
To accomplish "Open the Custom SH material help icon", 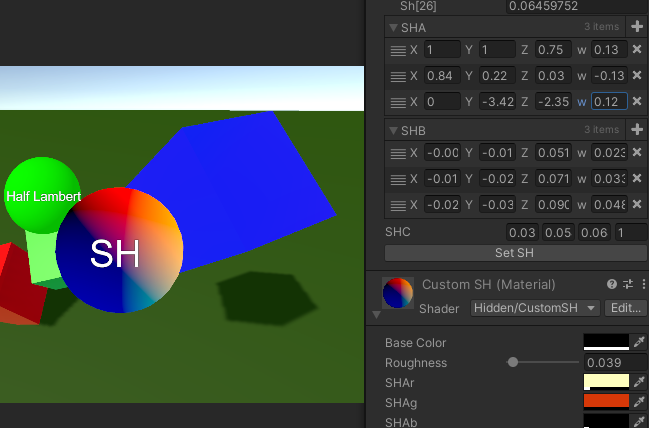I will (612, 285).
